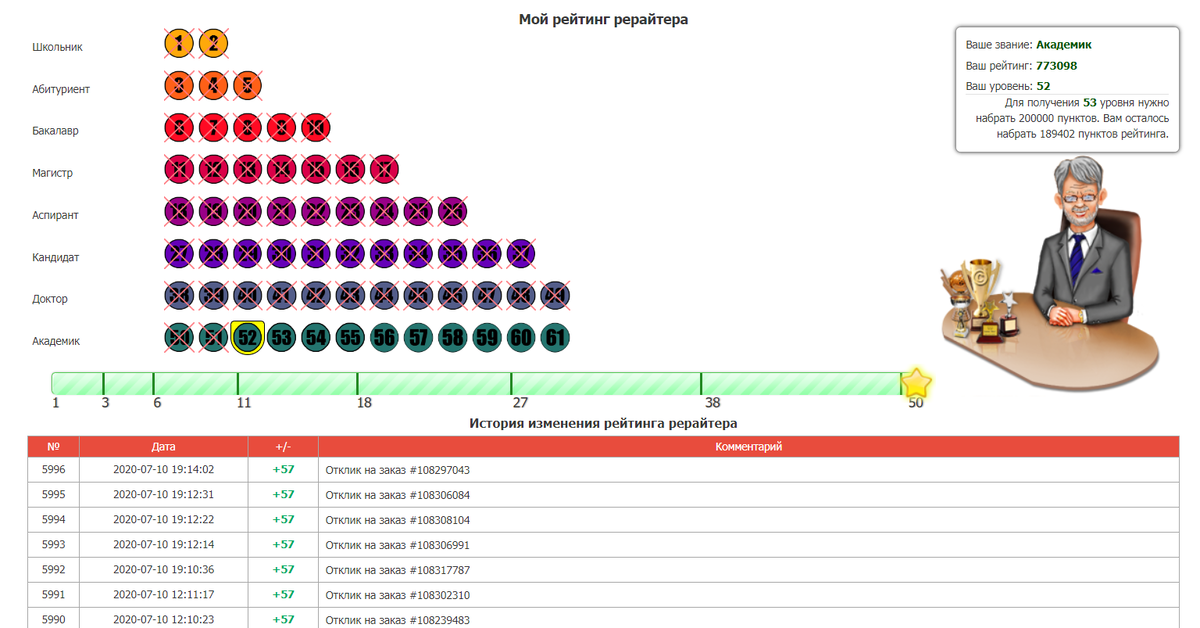Click 'Отклик на заказ #108306991' comment
This screenshot has width=1200, height=628.
[x=398, y=545]
